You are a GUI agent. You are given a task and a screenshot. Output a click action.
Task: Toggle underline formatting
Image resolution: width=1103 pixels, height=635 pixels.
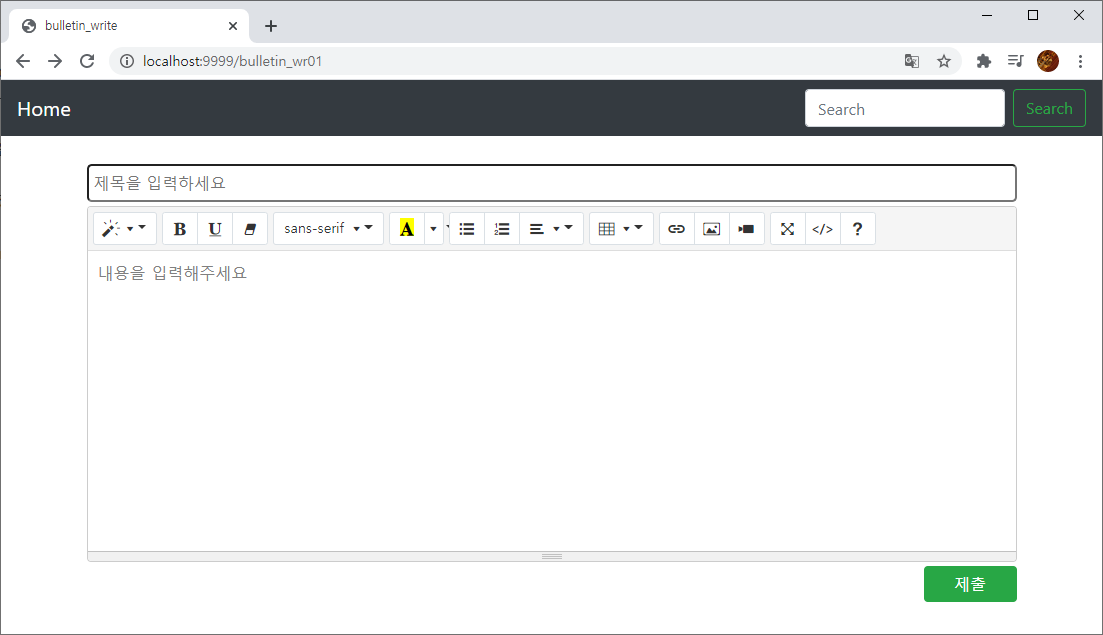[x=215, y=229]
